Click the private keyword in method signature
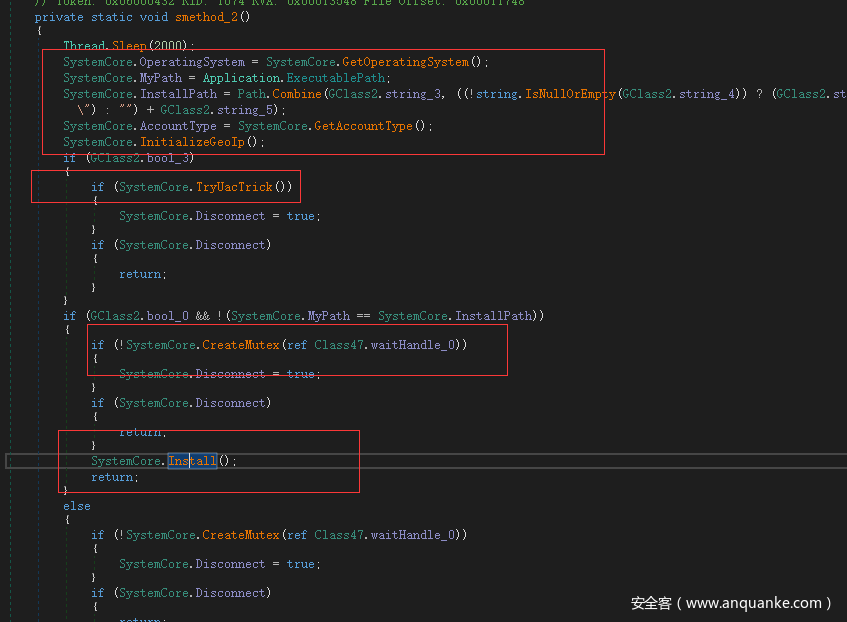847x622 pixels. 58,17
